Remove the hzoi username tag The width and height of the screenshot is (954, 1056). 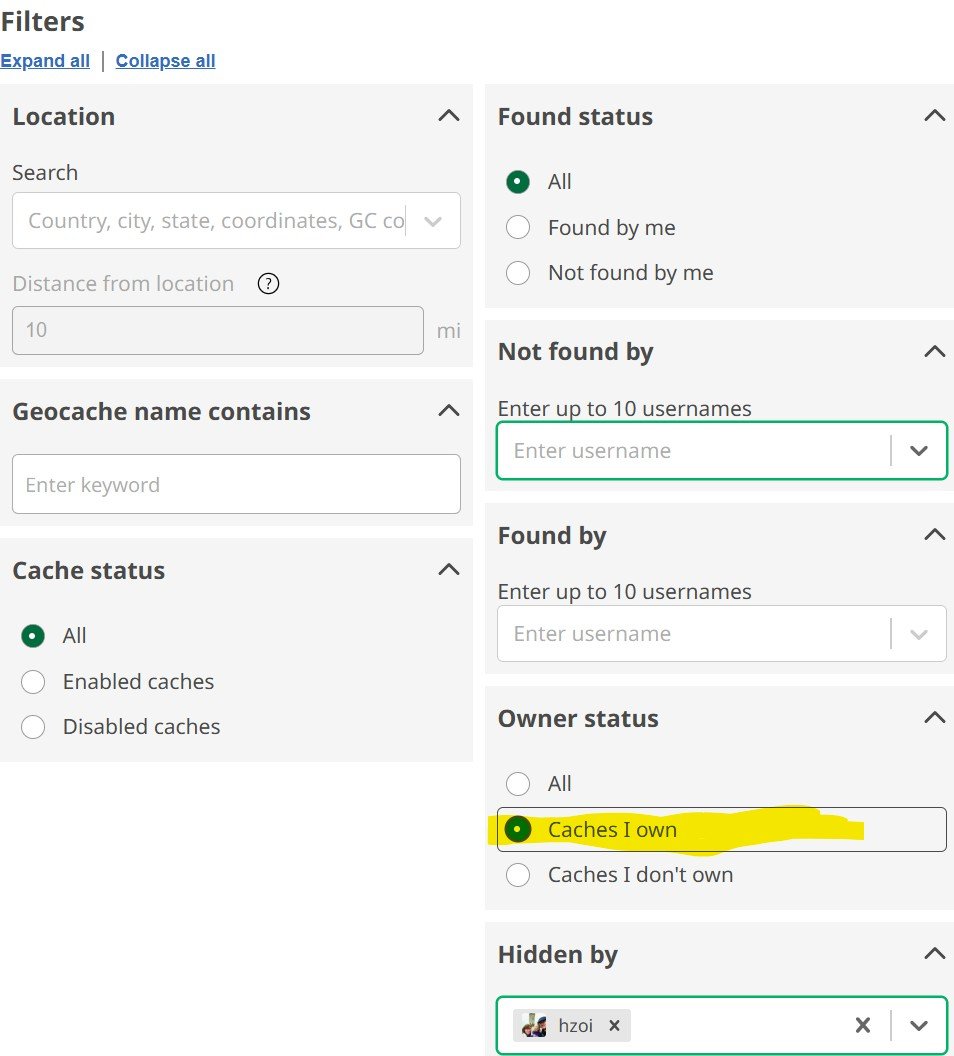pyautogui.click(x=614, y=1025)
